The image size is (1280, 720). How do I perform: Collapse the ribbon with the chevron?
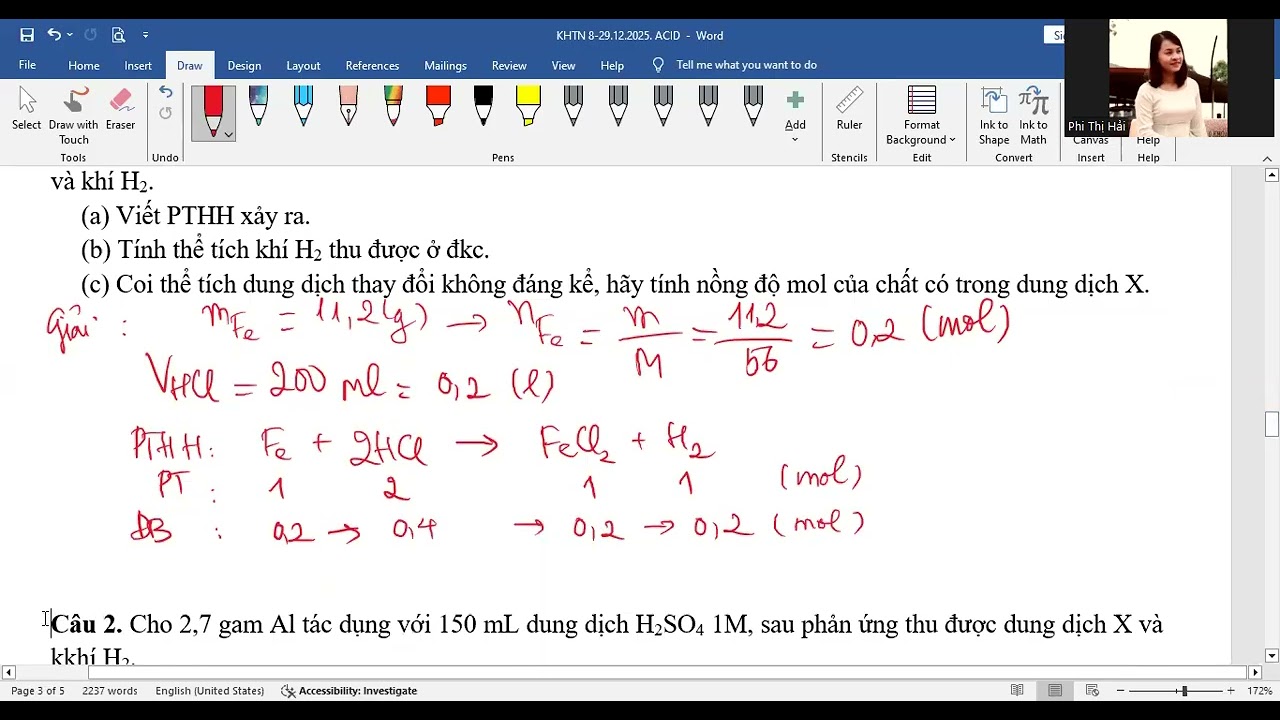tap(1267, 158)
